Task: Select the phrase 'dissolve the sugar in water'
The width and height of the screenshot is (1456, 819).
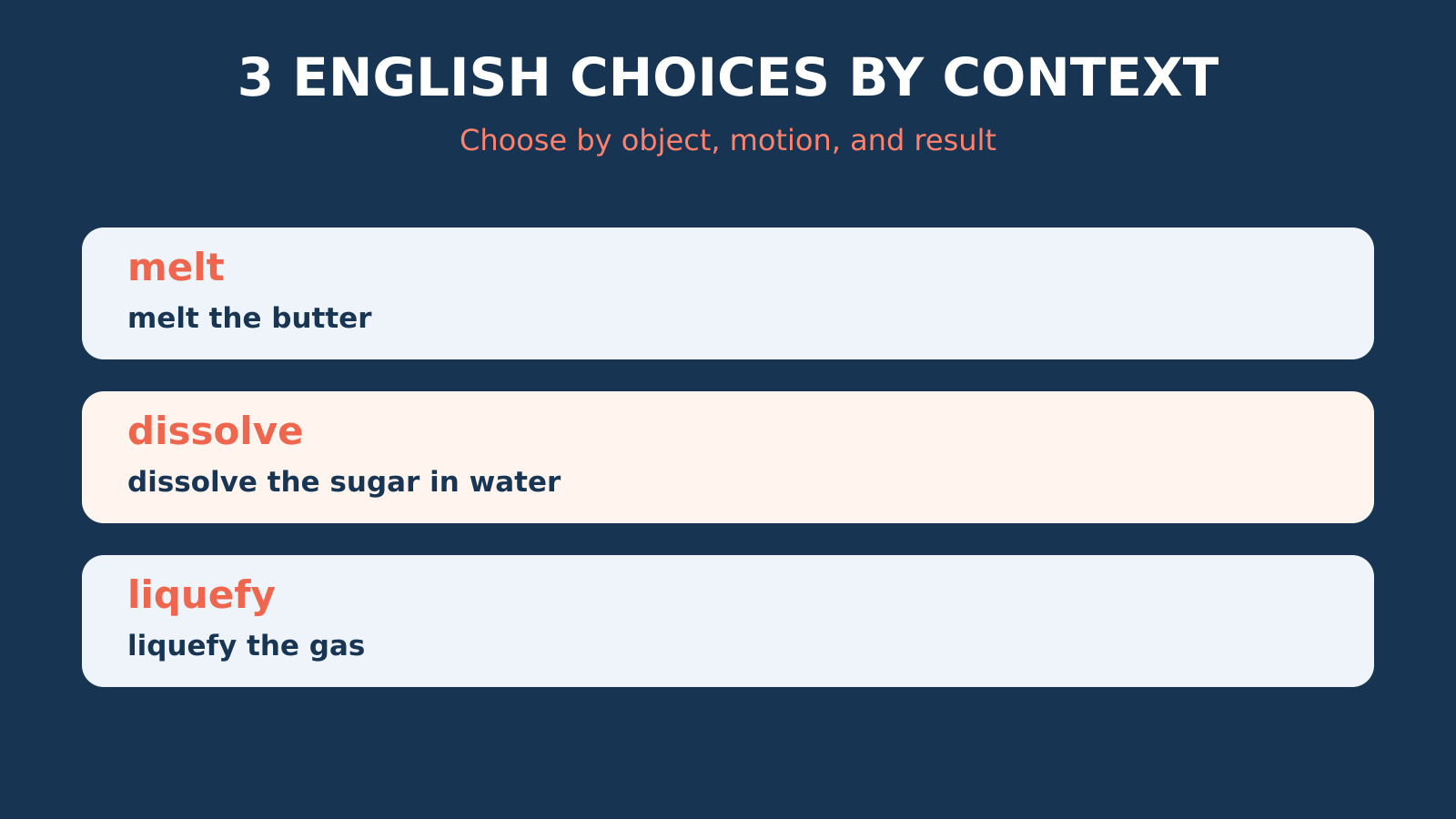Action: coord(344,482)
